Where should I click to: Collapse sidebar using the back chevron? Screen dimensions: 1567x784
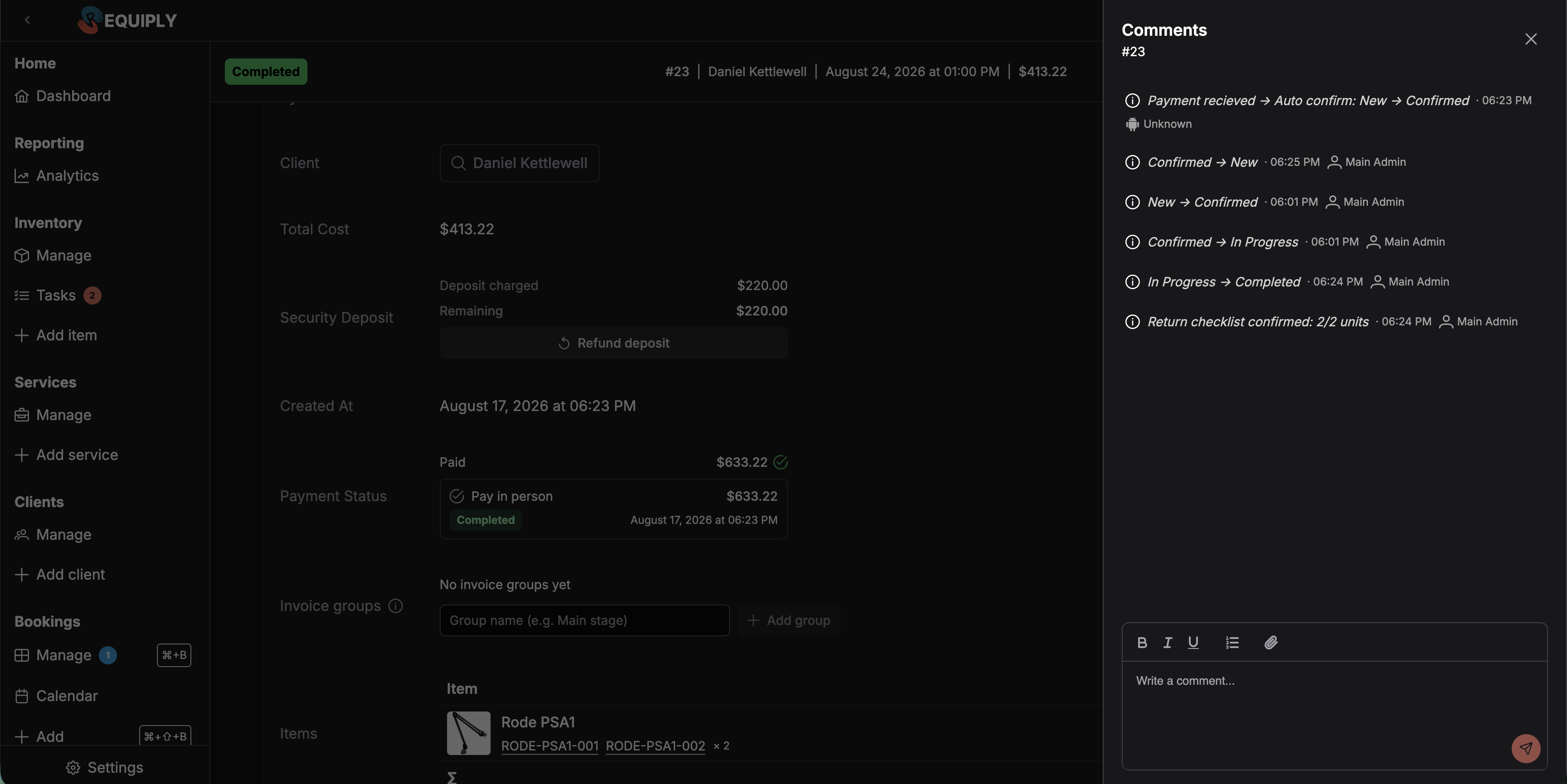pos(27,20)
